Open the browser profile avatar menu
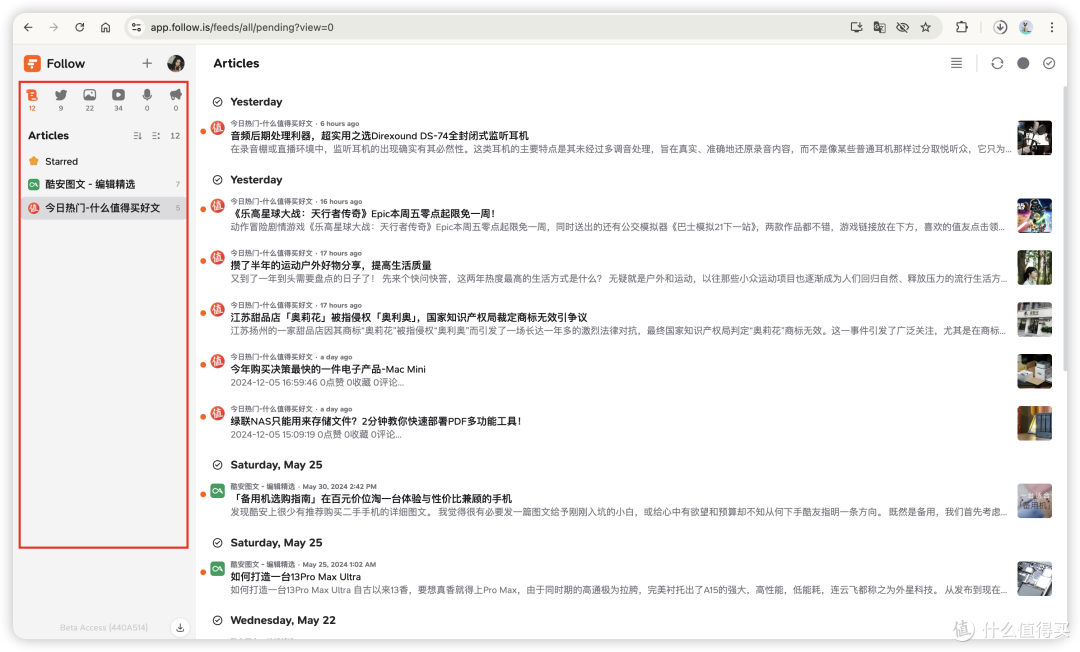Viewport: 1080px width, 652px height. point(1026,27)
